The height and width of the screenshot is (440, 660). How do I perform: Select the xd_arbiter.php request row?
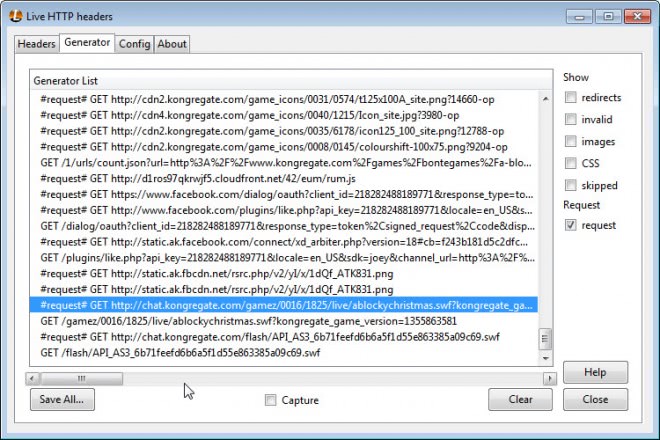click(x=283, y=242)
